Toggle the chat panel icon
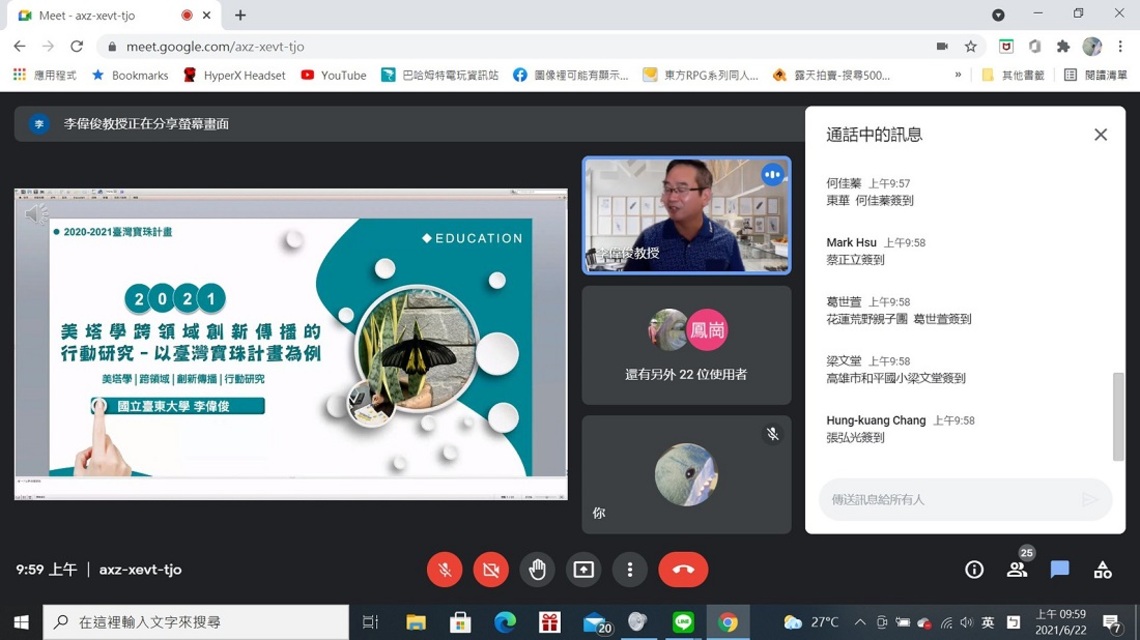Screen dimensions: 1140x640 pos(1059,569)
